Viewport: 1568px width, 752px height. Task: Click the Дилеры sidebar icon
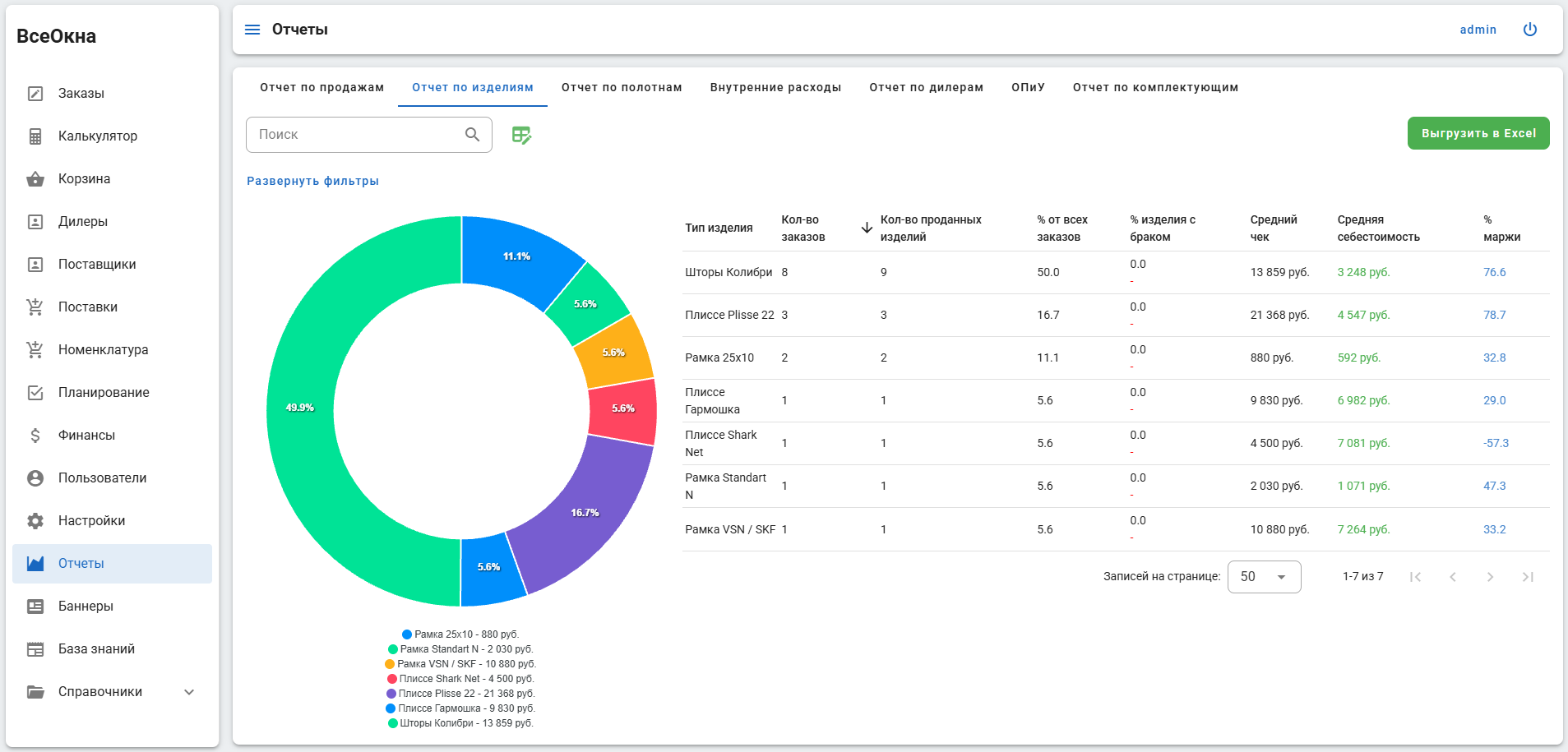pyautogui.click(x=35, y=222)
